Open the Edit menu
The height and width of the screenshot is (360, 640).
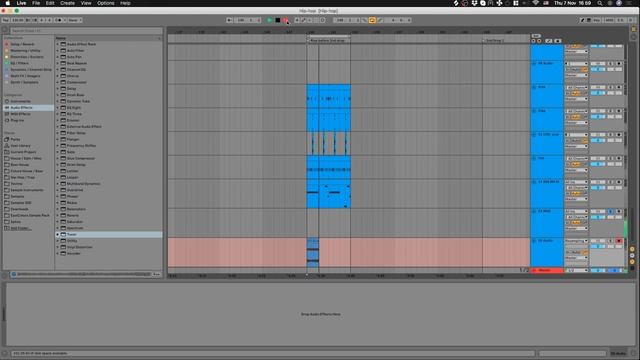coord(50,3)
